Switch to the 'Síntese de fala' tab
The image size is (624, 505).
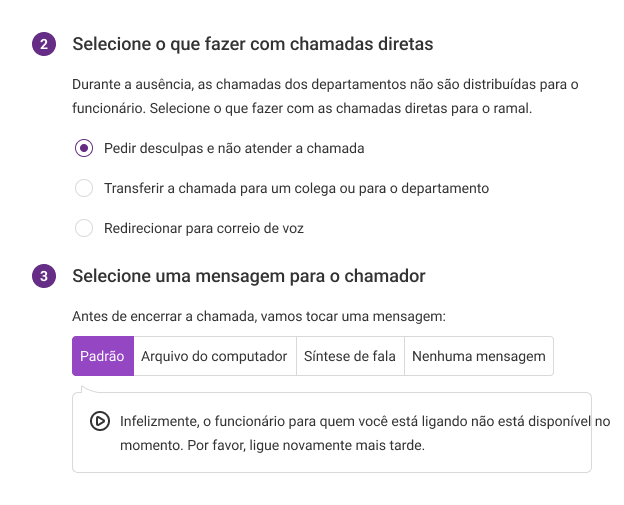[x=350, y=356]
